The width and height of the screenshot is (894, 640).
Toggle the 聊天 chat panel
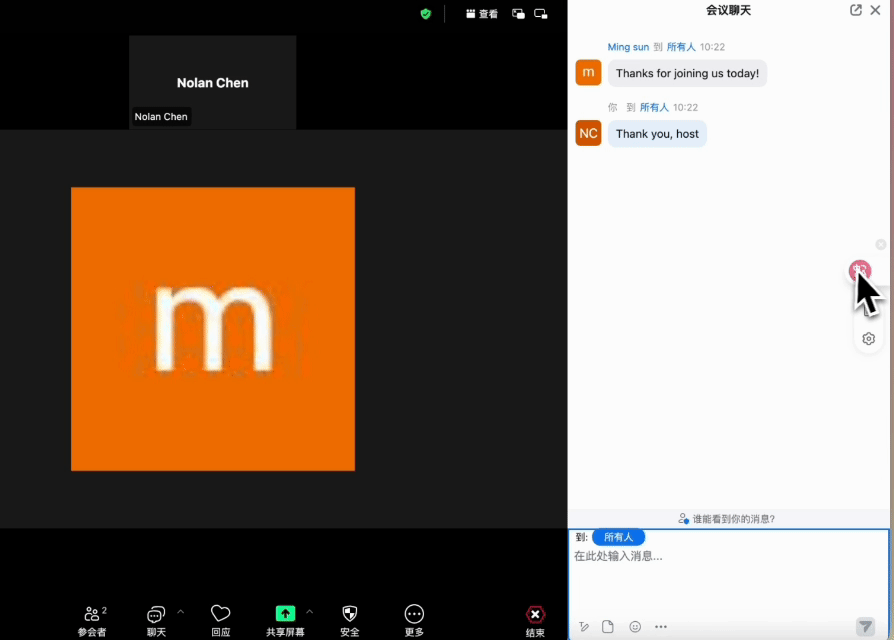pyautogui.click(x=156, y=620)
